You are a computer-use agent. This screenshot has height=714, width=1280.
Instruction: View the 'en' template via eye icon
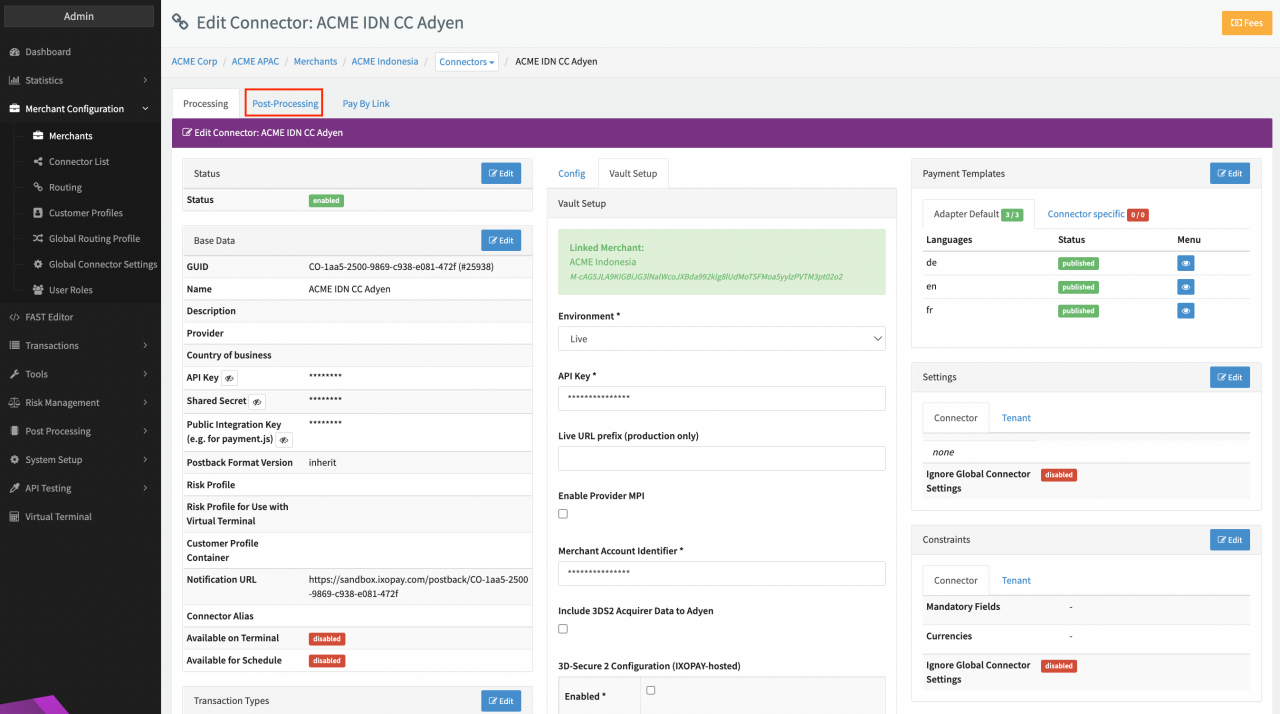pyautogui.click(x=1185, y=287)
